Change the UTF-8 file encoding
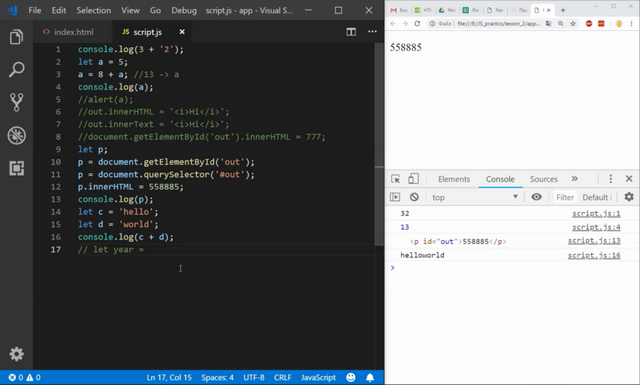Image resolution: width=640 pixels, height=385 pixels. tap(254, 377)
